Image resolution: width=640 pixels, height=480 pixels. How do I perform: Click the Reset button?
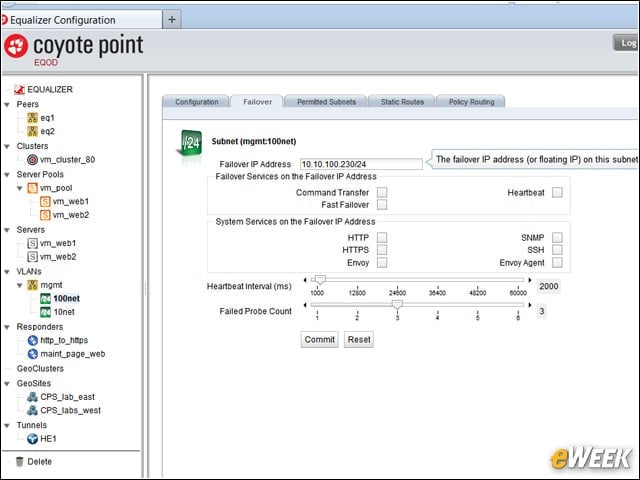(359, 340)
